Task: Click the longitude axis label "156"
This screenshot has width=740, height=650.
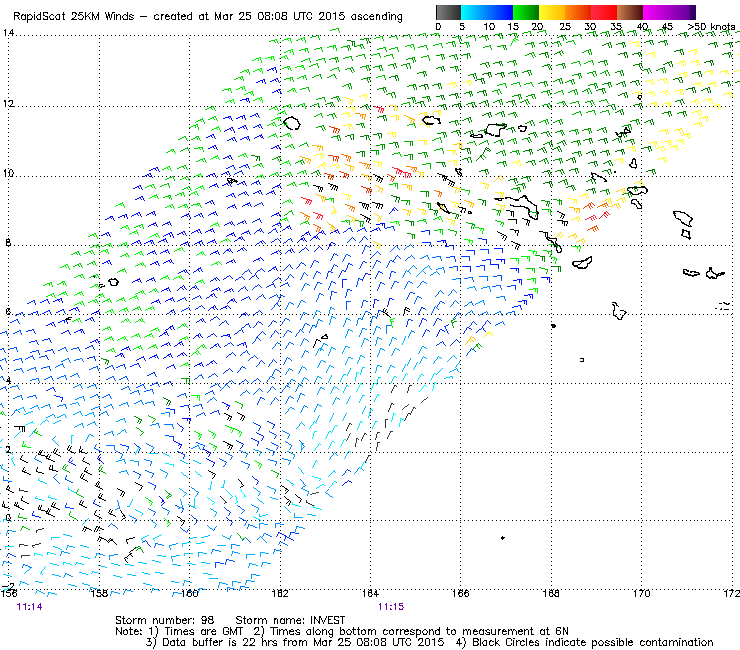Action: 9,593
